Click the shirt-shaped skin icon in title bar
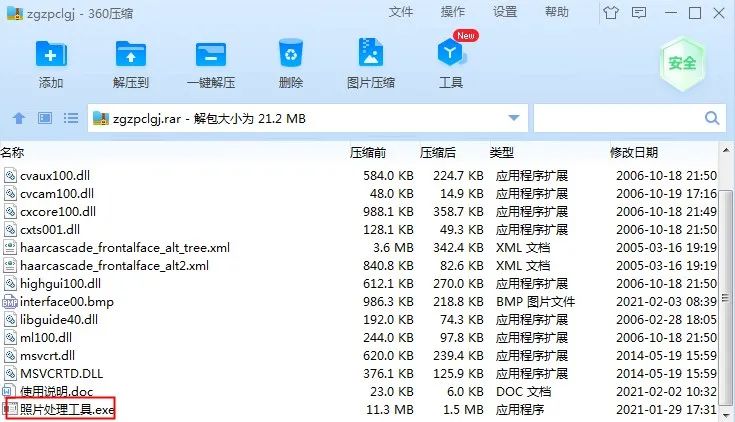735x422 pixels. [x=610, y=12]
